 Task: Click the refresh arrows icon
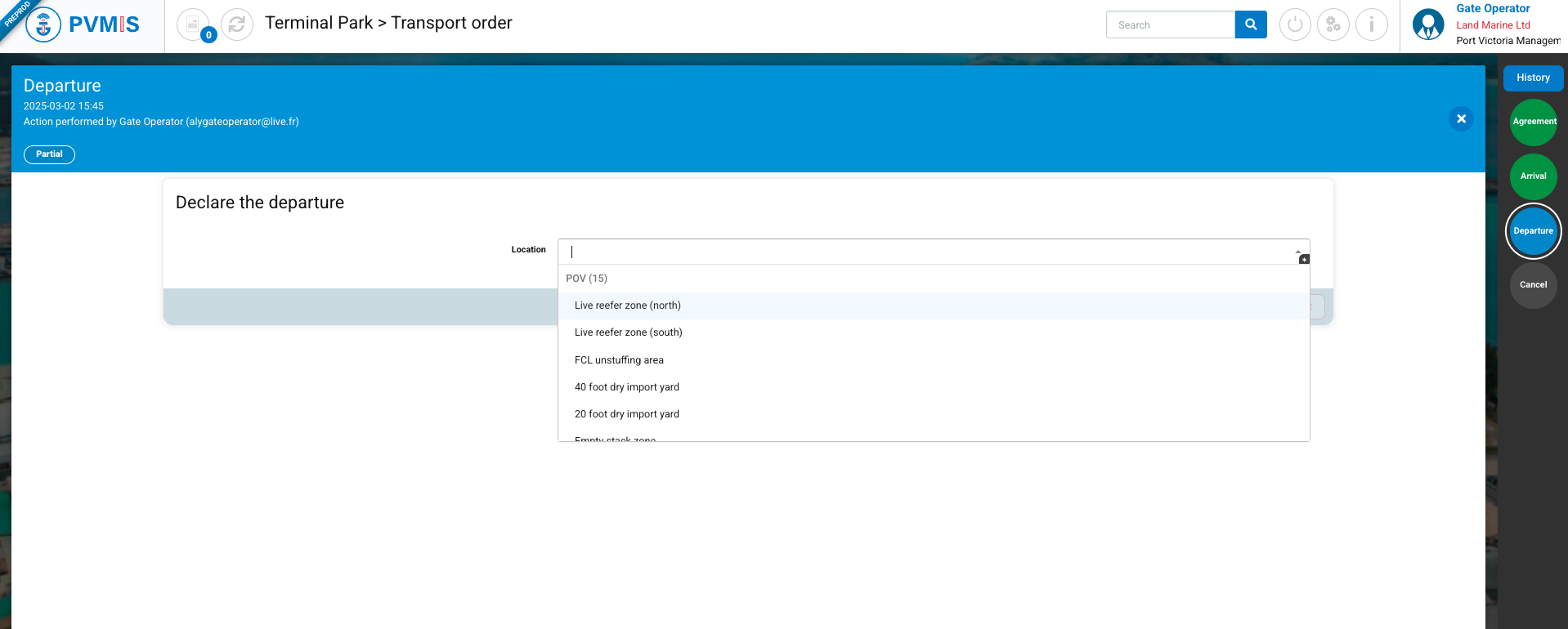237,25
